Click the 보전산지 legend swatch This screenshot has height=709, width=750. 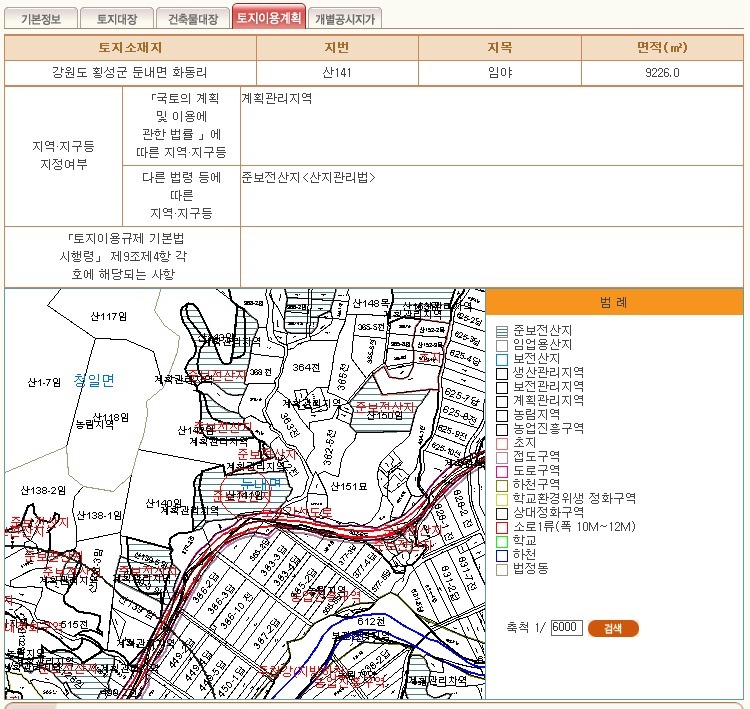pos(502,359)
